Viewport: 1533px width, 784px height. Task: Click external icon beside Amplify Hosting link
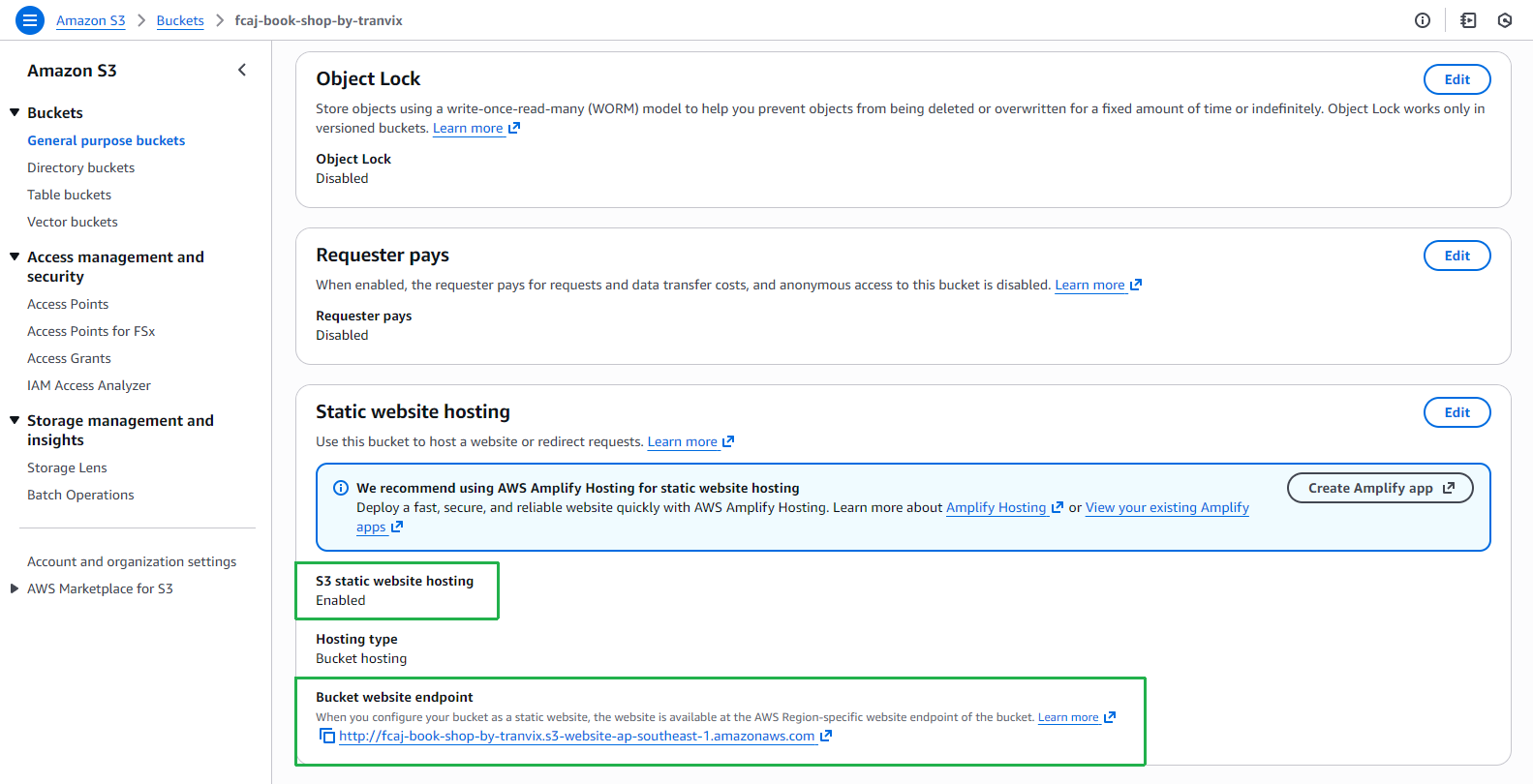tap(1058, 507)
